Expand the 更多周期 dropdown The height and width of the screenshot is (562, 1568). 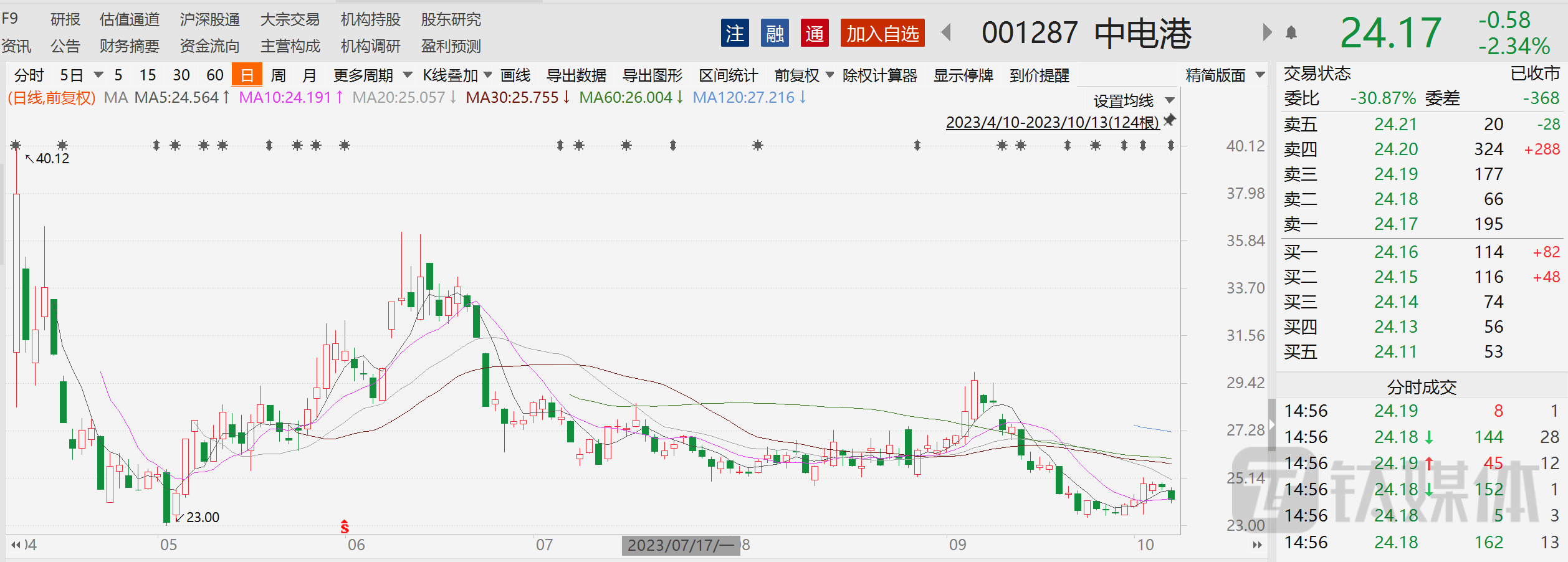click(372, 75)
